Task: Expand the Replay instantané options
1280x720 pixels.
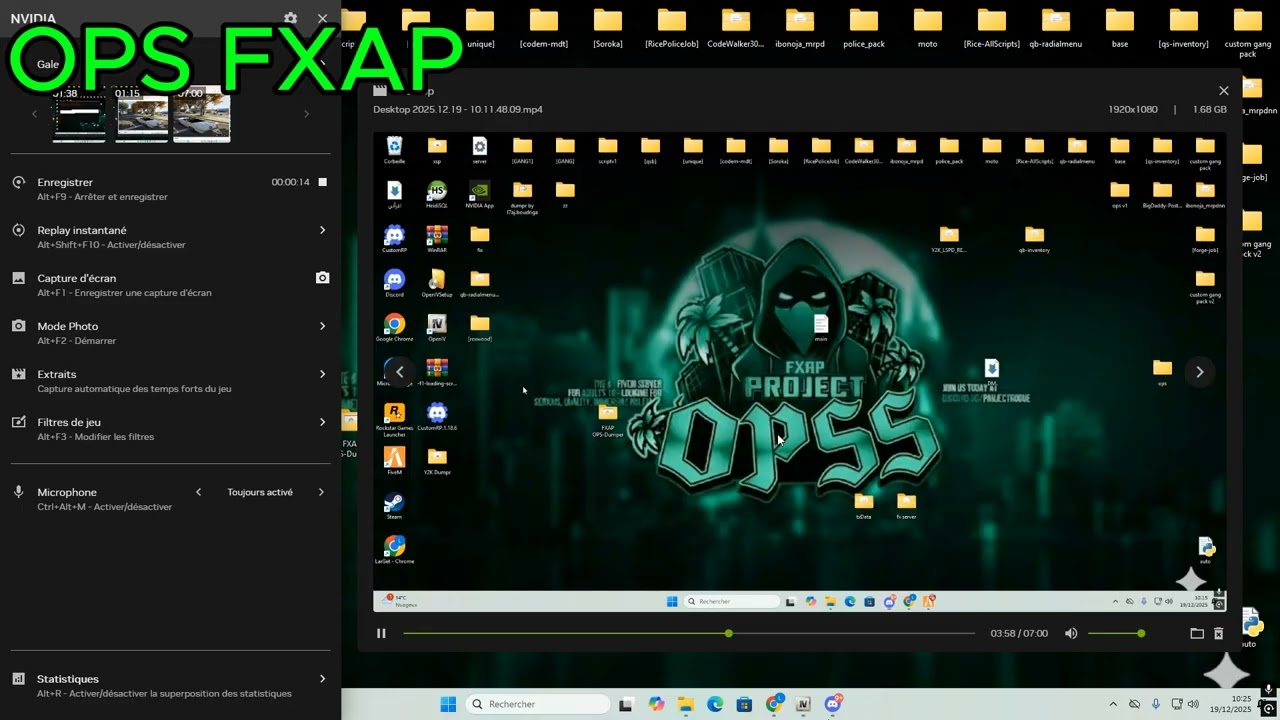Action: click(x=322, y=230)
